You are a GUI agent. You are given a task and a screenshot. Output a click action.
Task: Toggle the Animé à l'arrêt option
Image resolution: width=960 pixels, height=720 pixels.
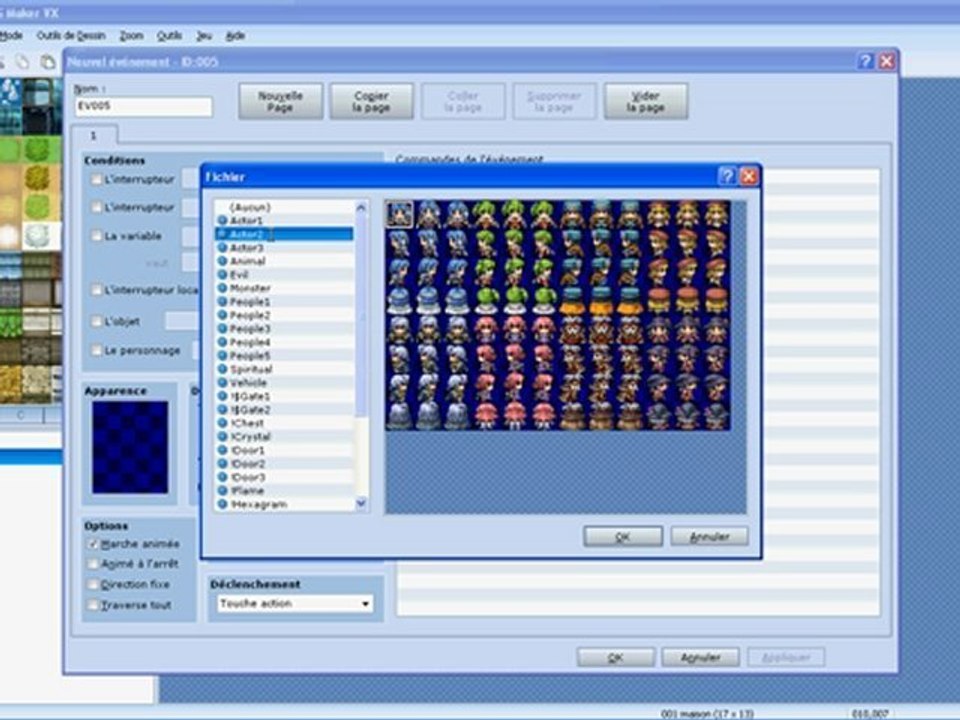point(93,563)
